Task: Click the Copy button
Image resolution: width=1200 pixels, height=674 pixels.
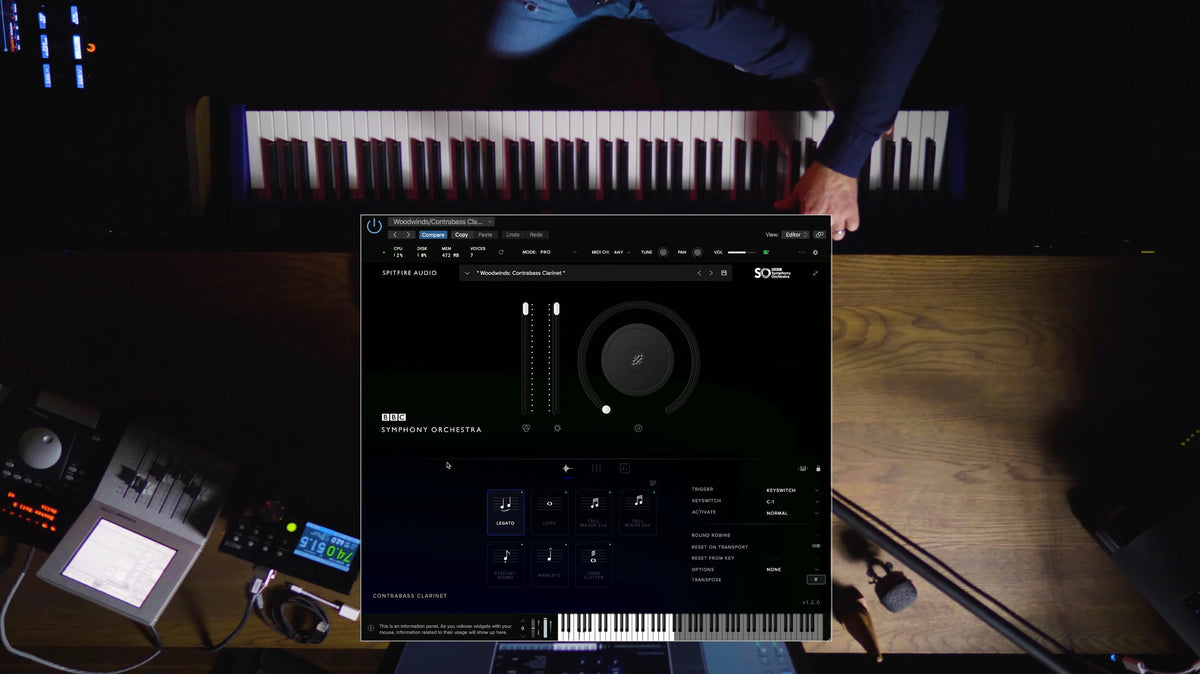Action: tap(461, 235)
